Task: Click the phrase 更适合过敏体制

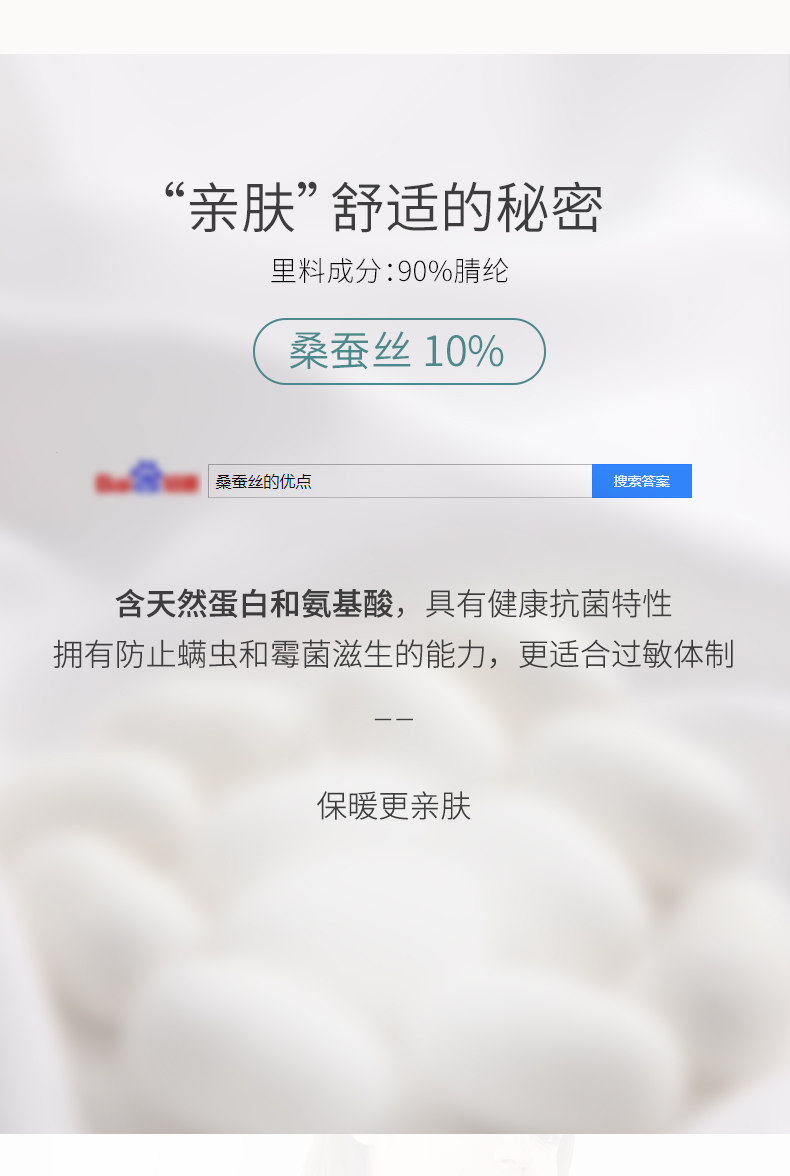Action: pyautogui.click(x=626, y=654)
